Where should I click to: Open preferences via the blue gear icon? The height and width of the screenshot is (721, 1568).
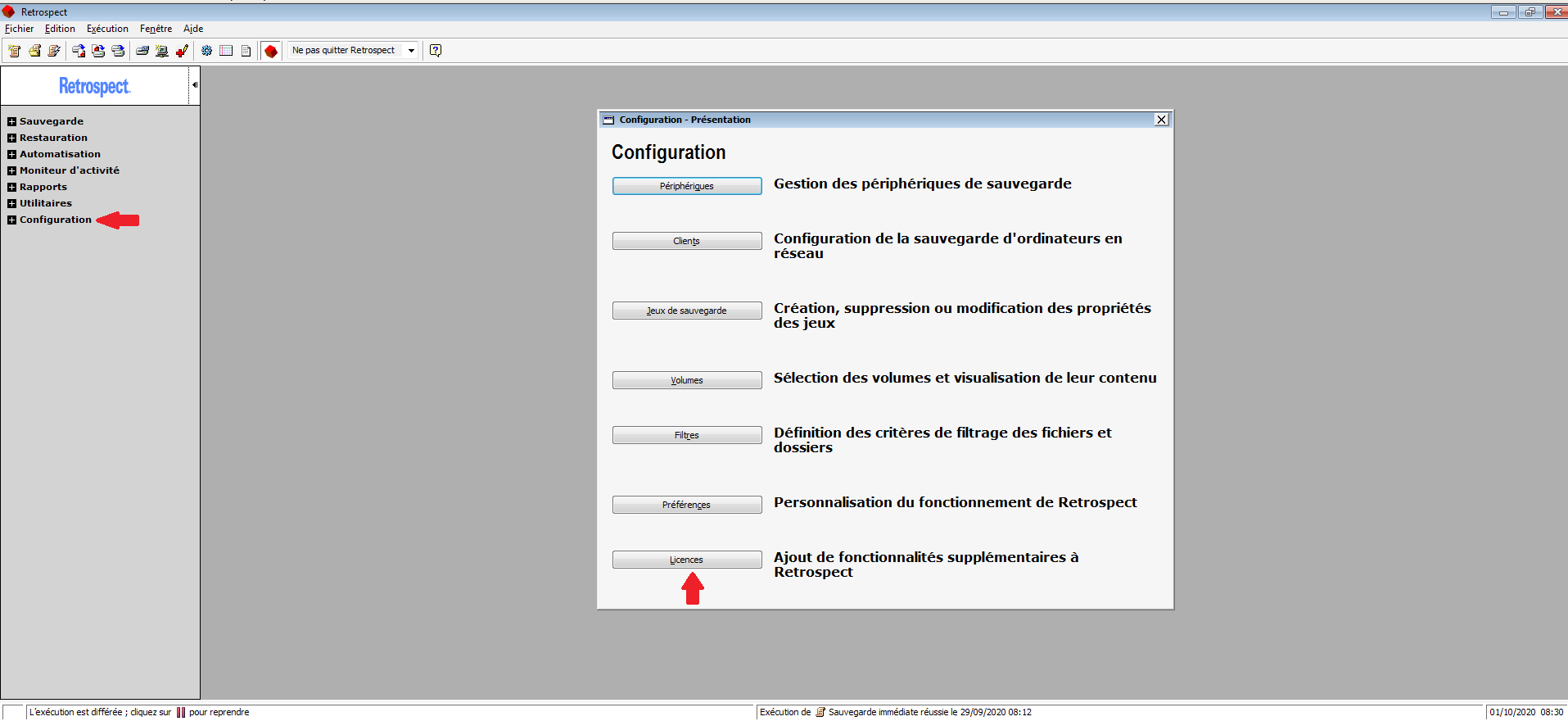[x=206, y=51]
